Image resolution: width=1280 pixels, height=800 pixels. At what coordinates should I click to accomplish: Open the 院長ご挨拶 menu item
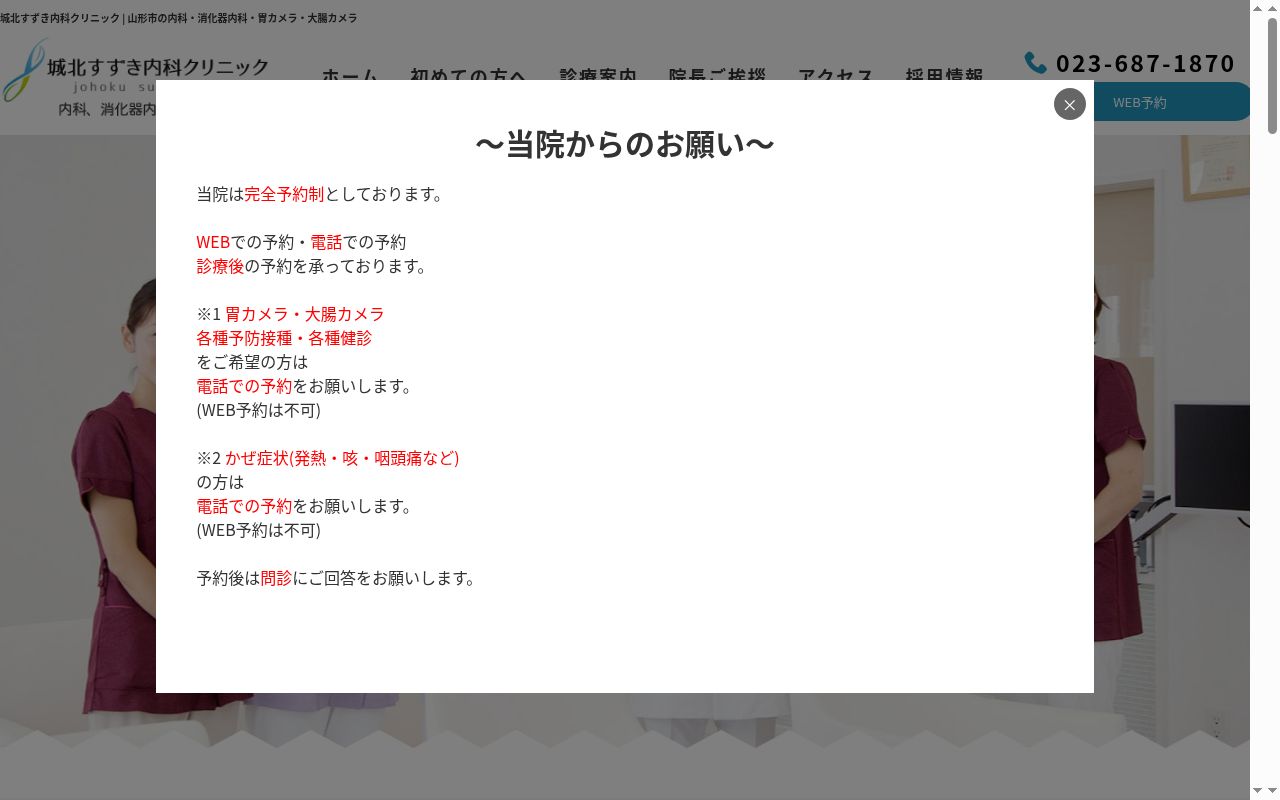pos(717,74)
